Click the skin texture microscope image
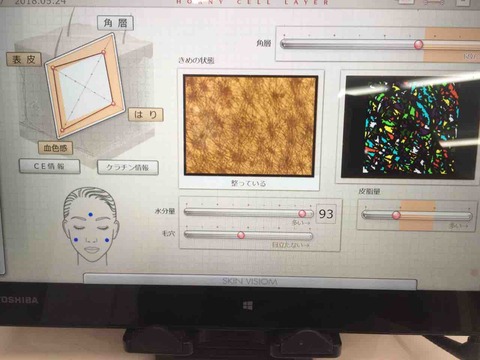Viewport: 480px width, 360px height. pos(250,126)
